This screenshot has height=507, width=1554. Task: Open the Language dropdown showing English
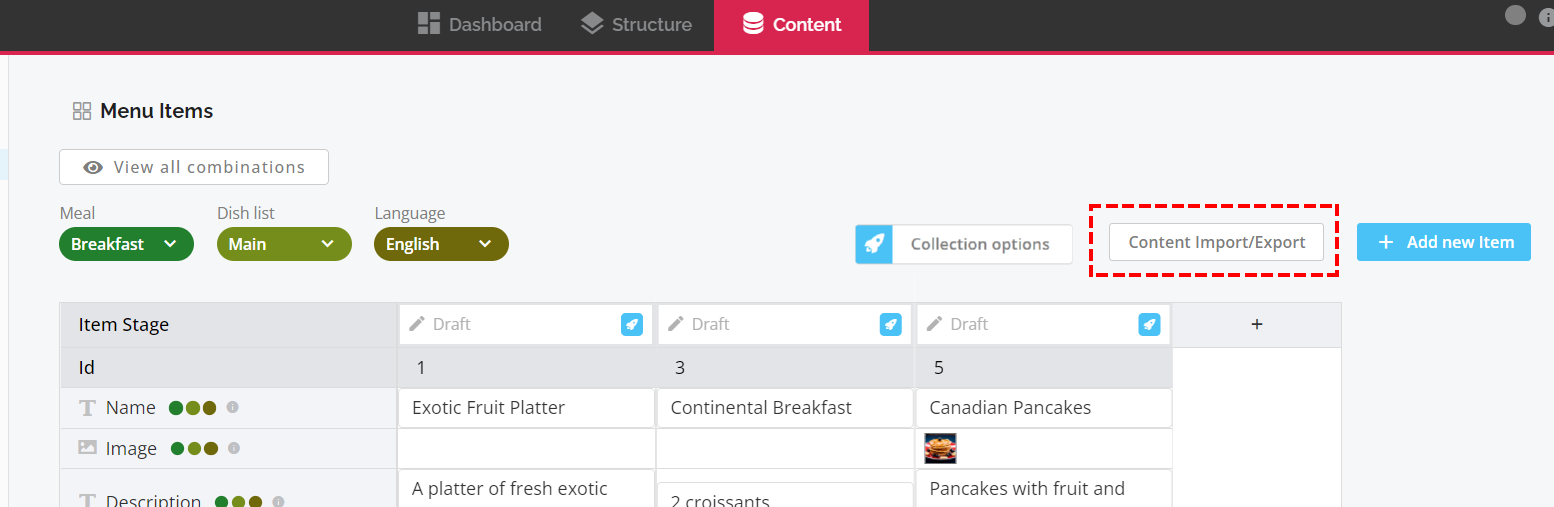coord(441,244)
